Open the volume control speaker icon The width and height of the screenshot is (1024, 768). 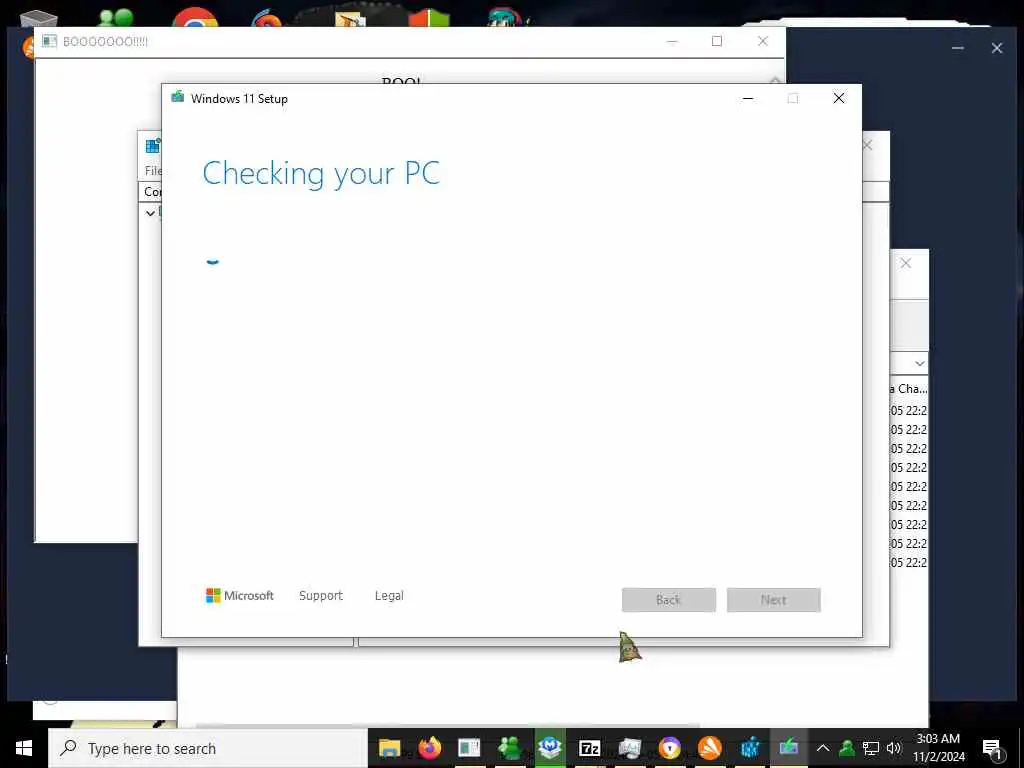[894, 748]
